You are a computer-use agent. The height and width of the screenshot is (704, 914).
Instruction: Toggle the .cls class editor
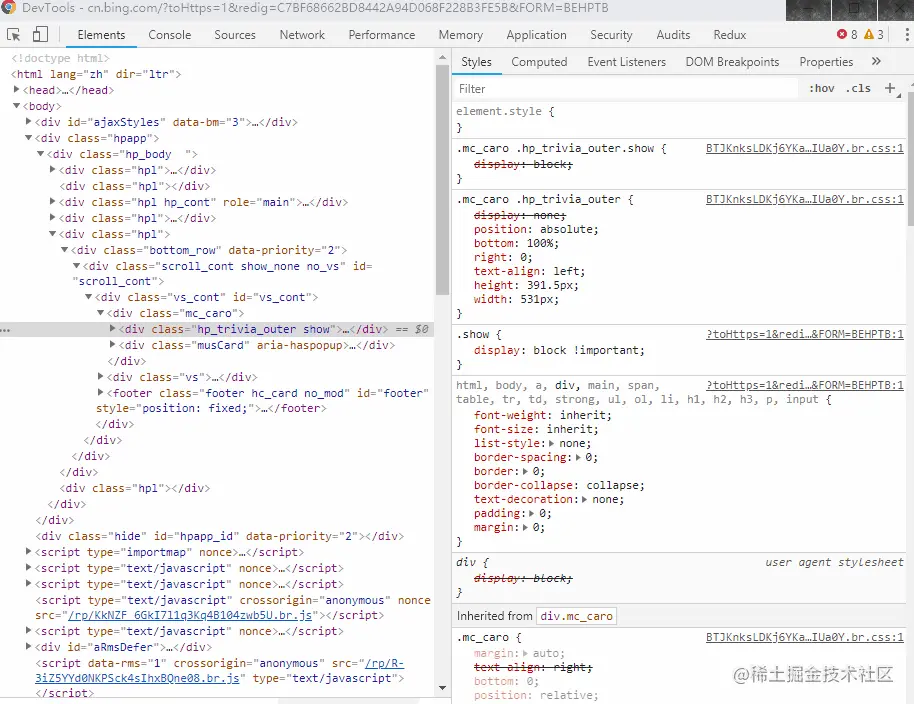pos(858,89)
